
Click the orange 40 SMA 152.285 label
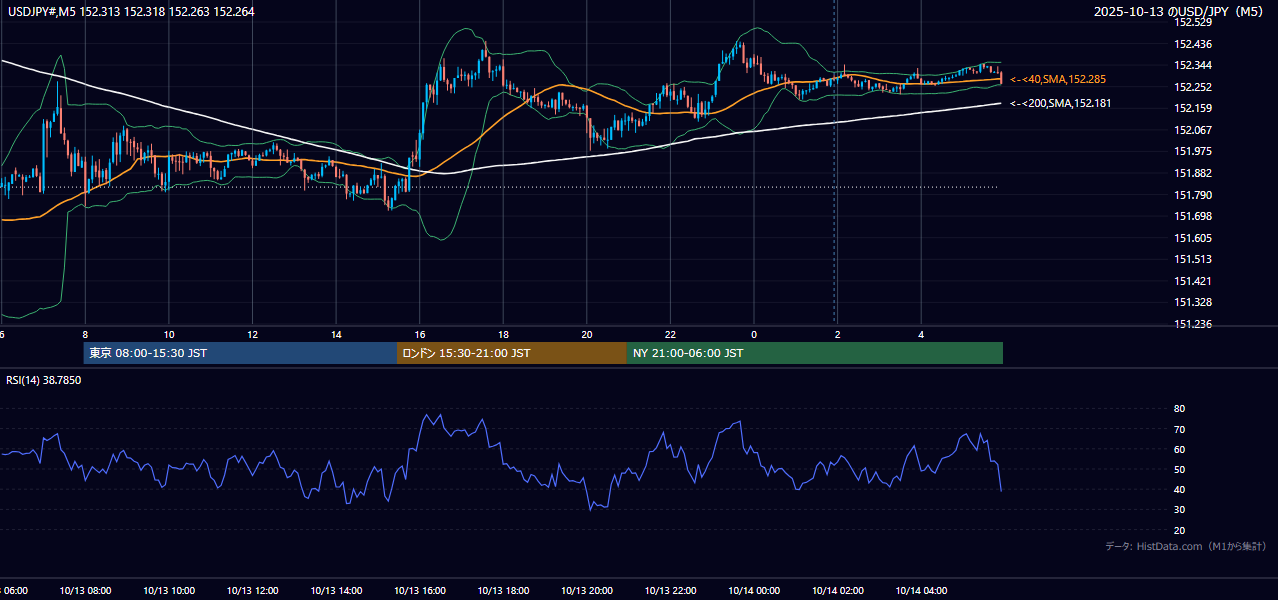[1058, 79]
